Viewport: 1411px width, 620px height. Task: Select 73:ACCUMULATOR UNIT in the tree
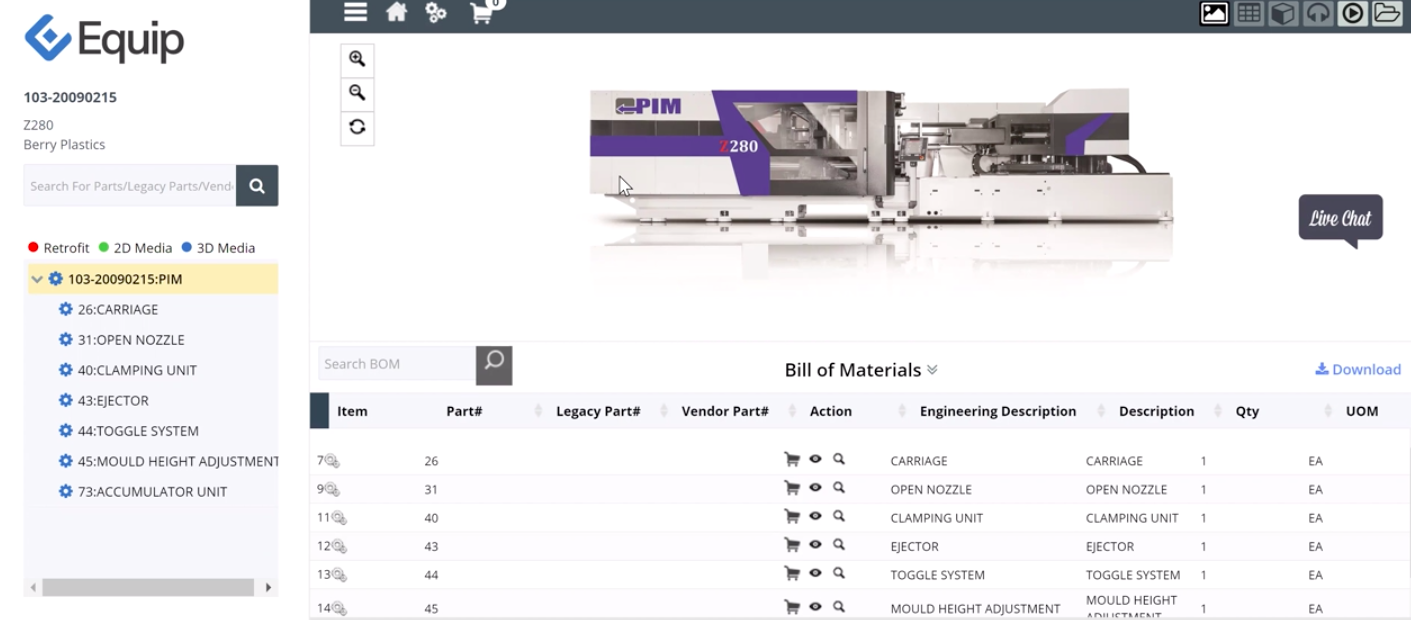click(x=152, y=492)
